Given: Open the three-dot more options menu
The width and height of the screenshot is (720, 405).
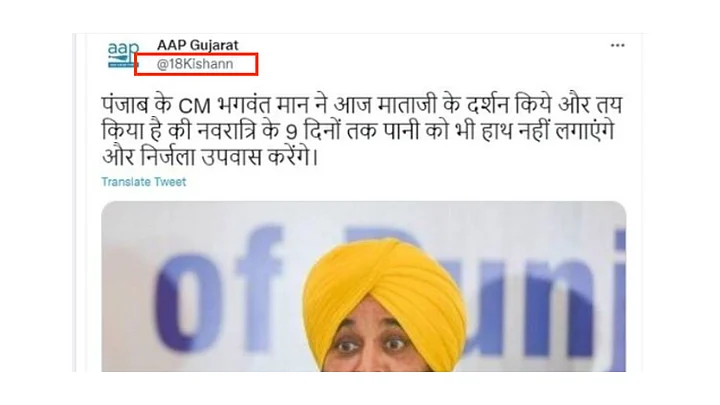Looking at the screenshot, I should pos(617,45).
